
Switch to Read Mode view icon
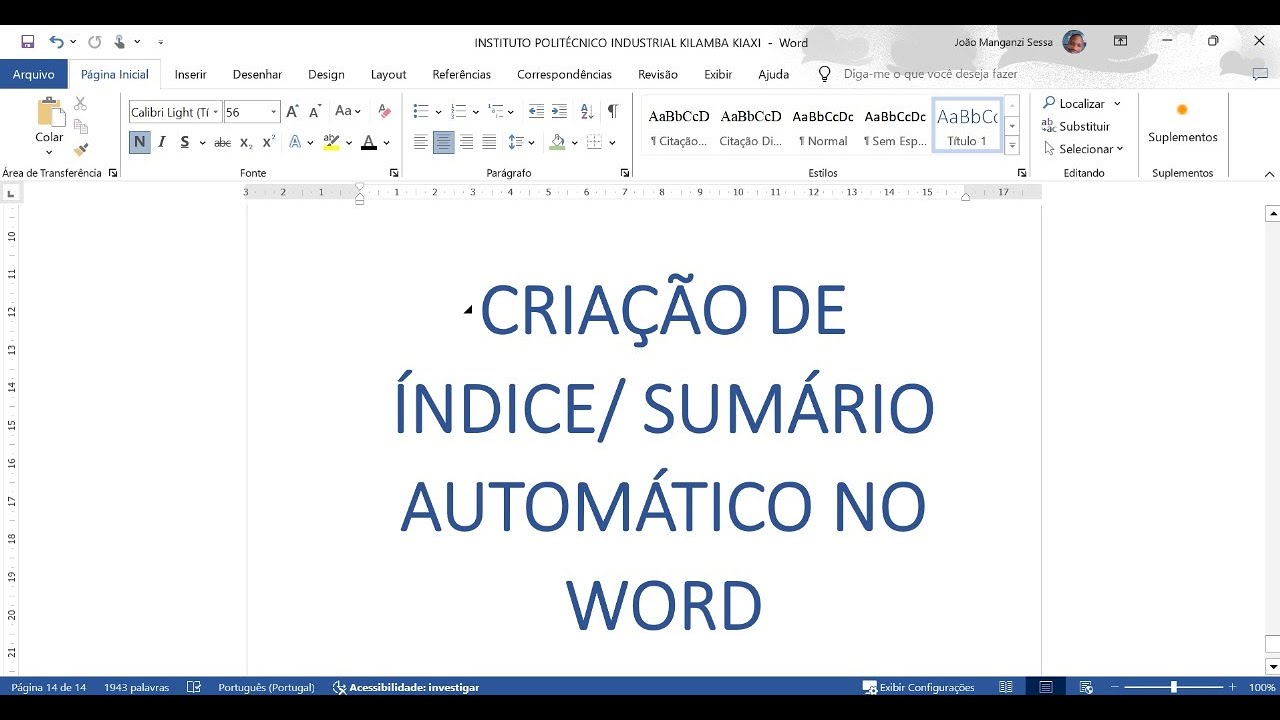coord(1006,687)
